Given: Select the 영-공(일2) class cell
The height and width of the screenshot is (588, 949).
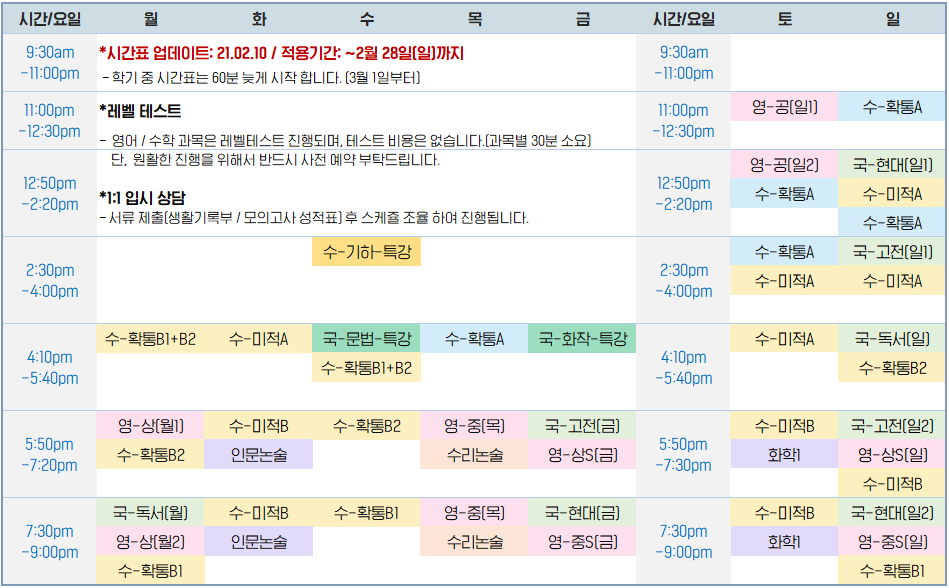Looking at the screenshot, I should 784,165.
